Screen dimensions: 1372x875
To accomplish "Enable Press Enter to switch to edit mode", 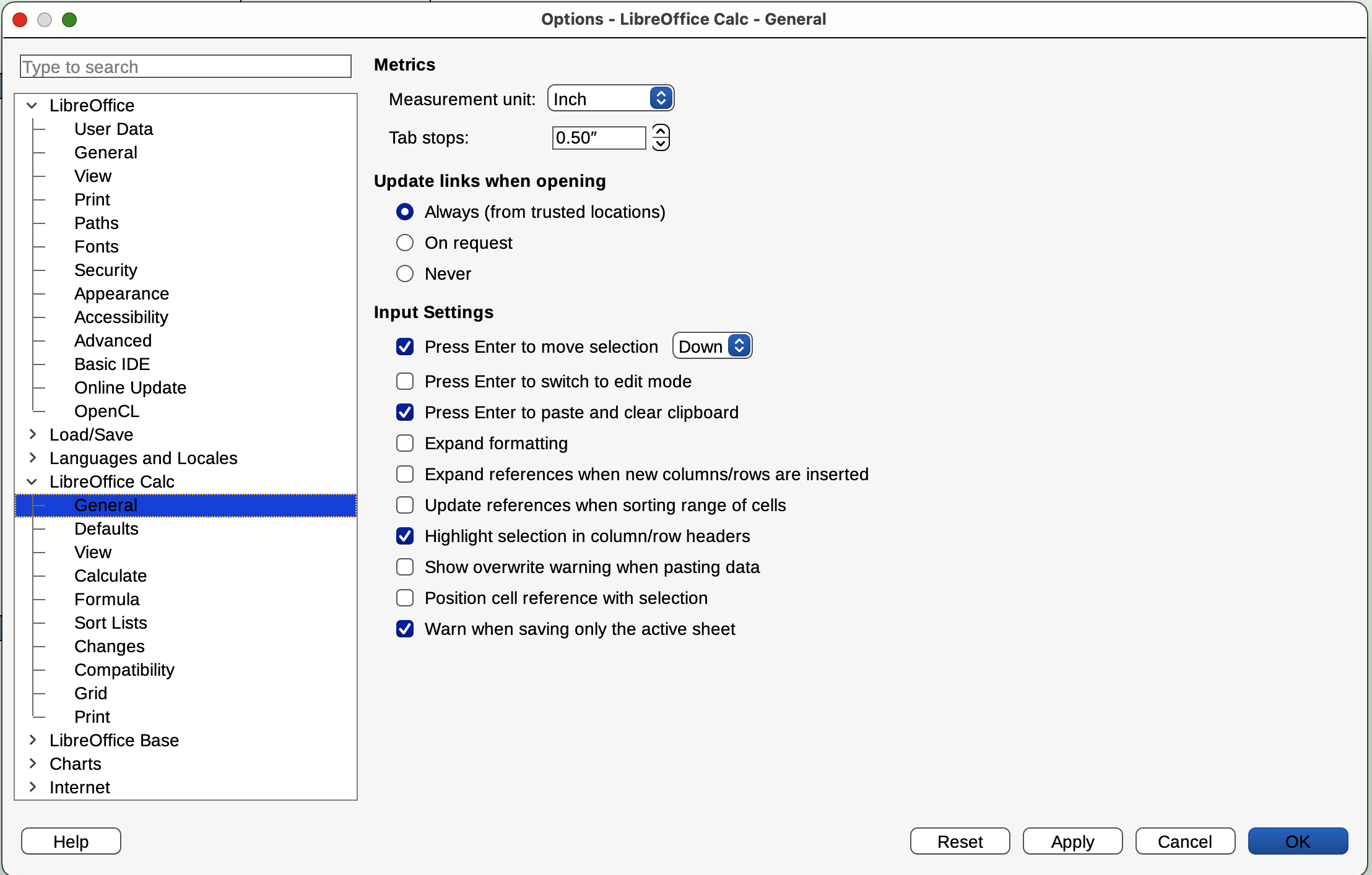I will click(405, 381).
